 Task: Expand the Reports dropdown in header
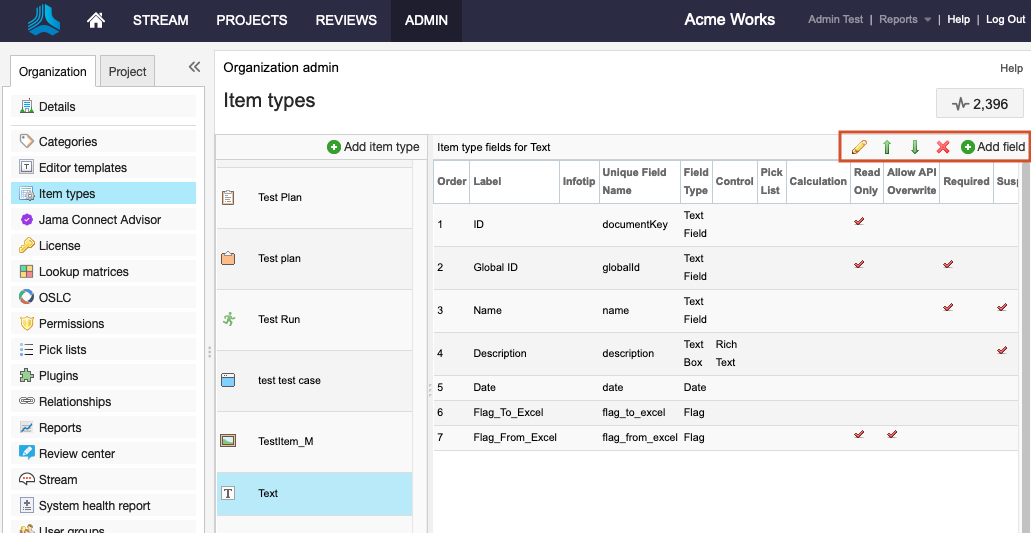(x=905, y=19)
